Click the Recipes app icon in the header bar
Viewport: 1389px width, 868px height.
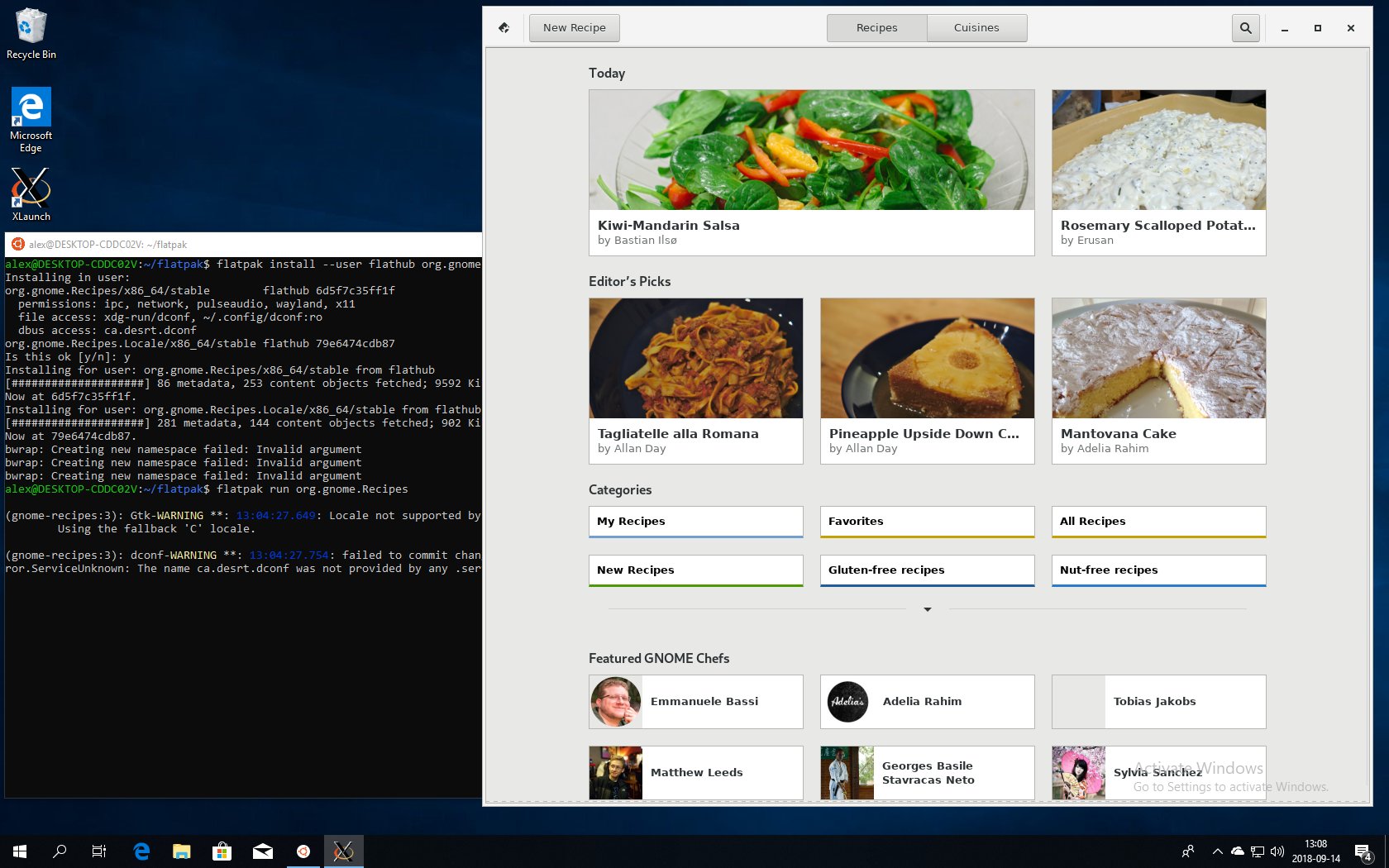tap(504, 27)
